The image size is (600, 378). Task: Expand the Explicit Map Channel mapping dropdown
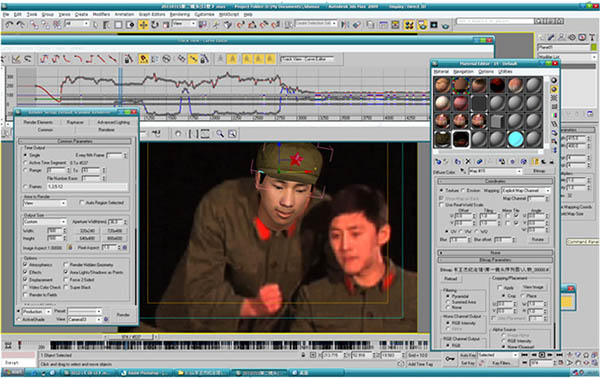tap(526, 190)
